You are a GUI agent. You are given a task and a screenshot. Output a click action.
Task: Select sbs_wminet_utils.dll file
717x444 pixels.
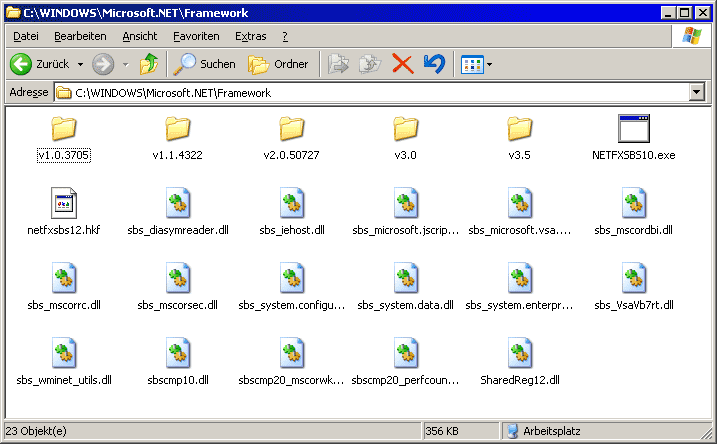click(64, 362)
